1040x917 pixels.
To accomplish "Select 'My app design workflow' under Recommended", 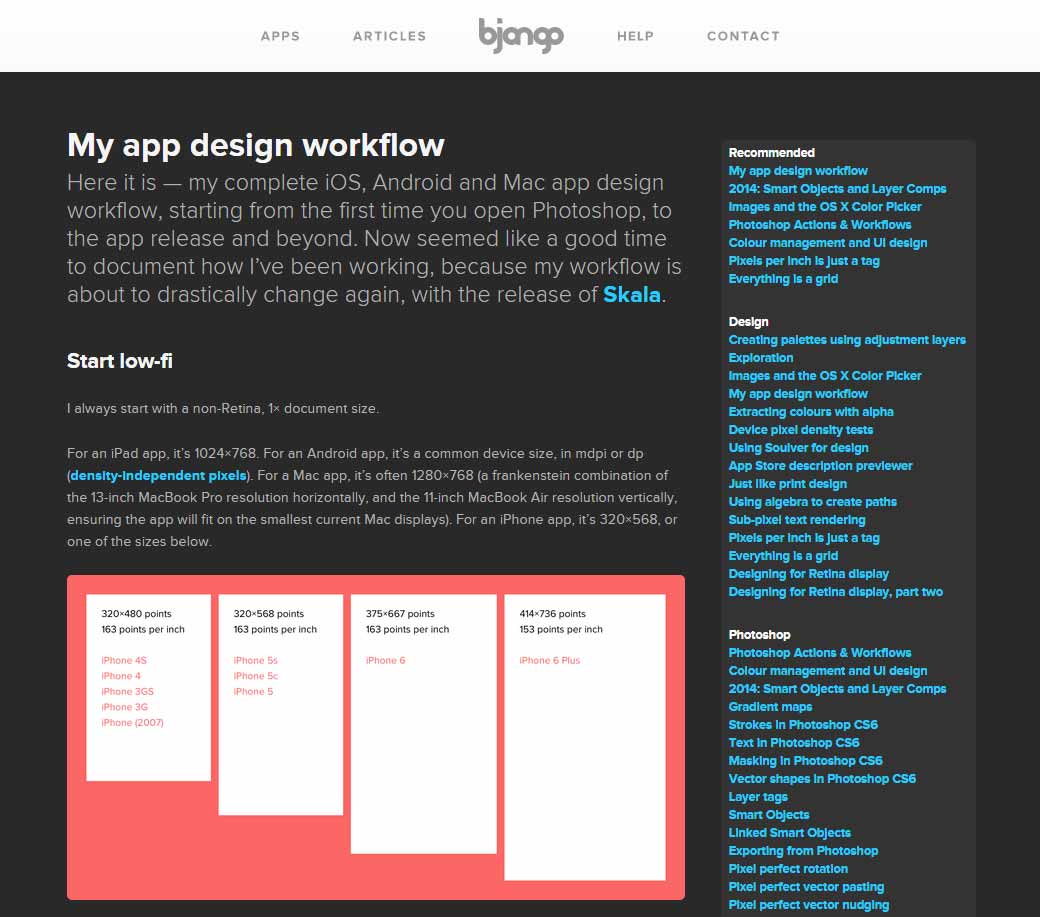I will coord(797,170).
